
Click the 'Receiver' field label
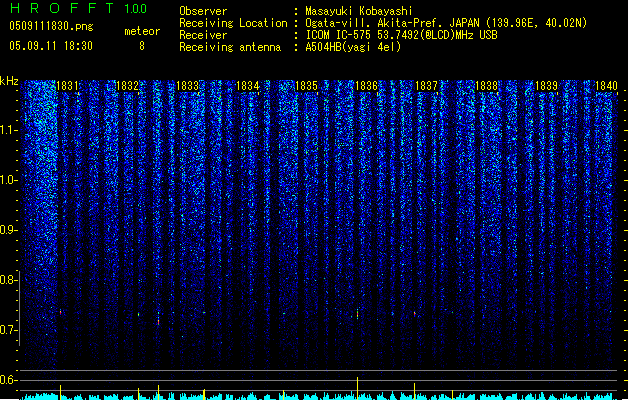click(203, 35)
